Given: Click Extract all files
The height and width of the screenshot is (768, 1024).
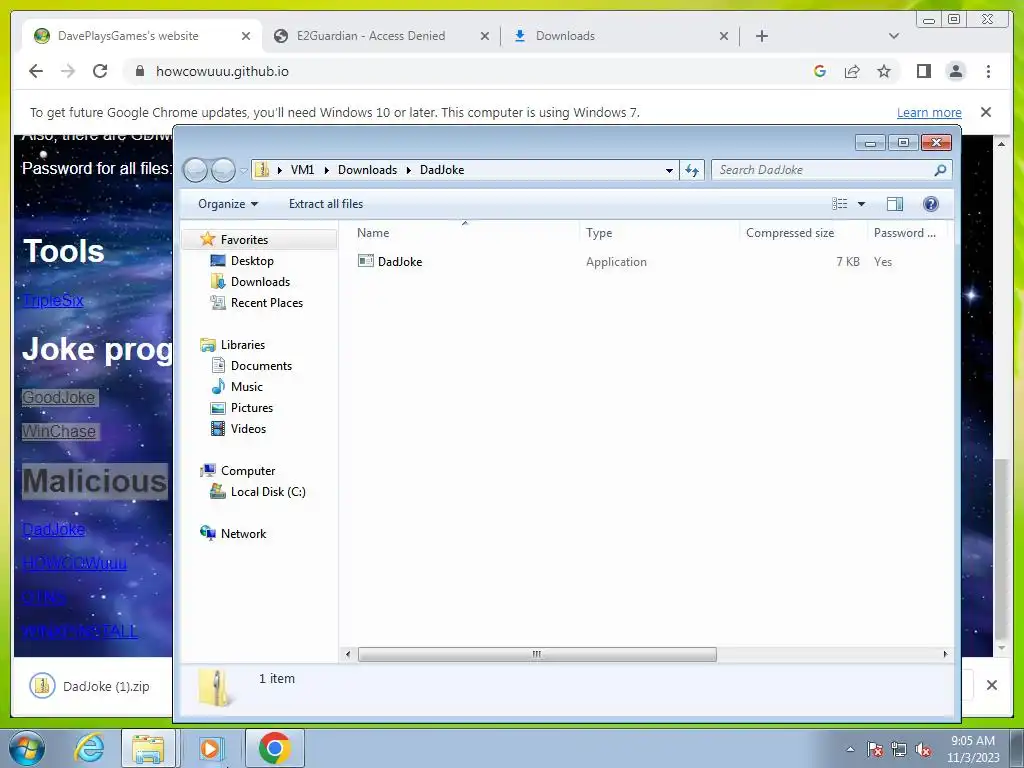Looking at the screenshot, I should coord(326,204).
